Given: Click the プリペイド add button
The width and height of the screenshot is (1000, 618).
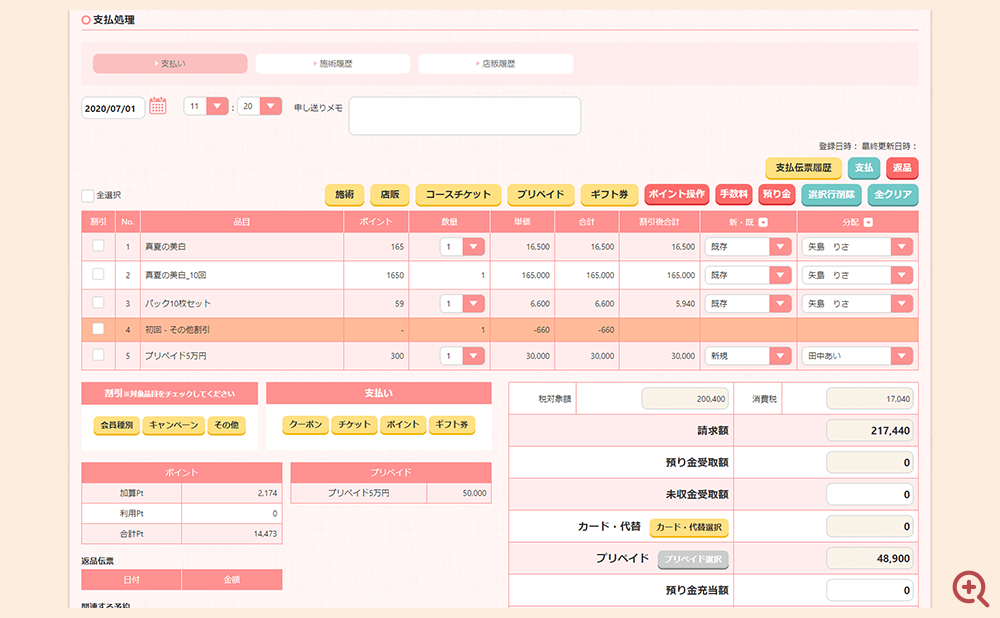Looking at the screenshot, I should point(541,195).
